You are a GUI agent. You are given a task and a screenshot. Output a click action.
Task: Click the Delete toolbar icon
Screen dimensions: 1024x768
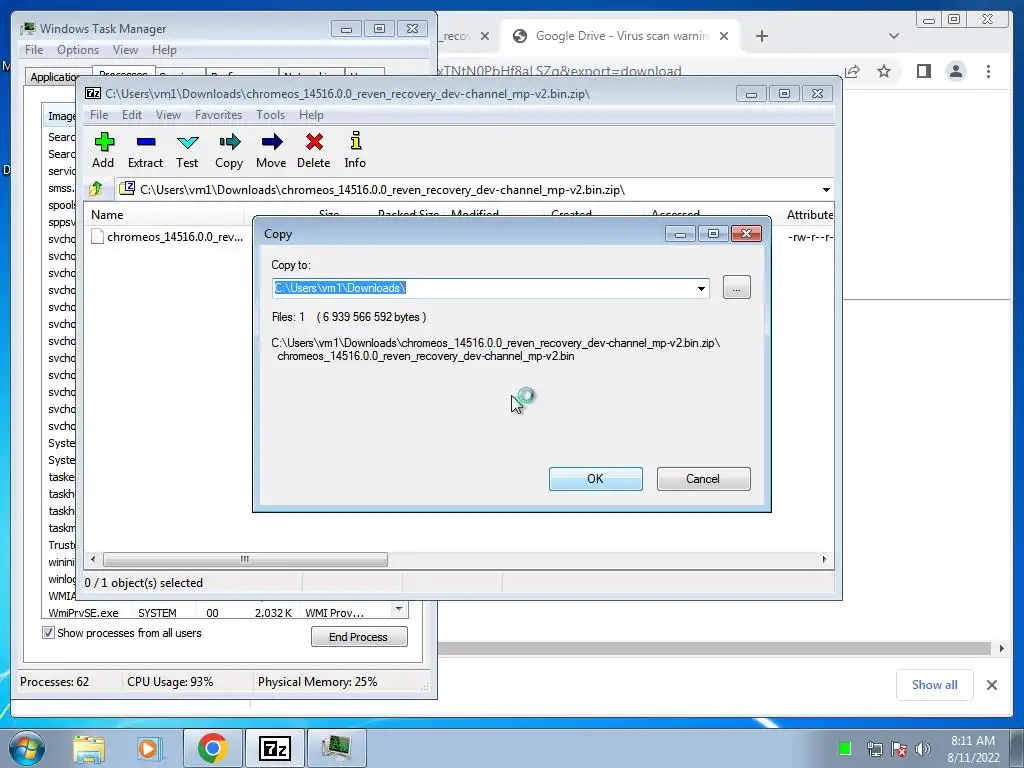click(313, 150)
